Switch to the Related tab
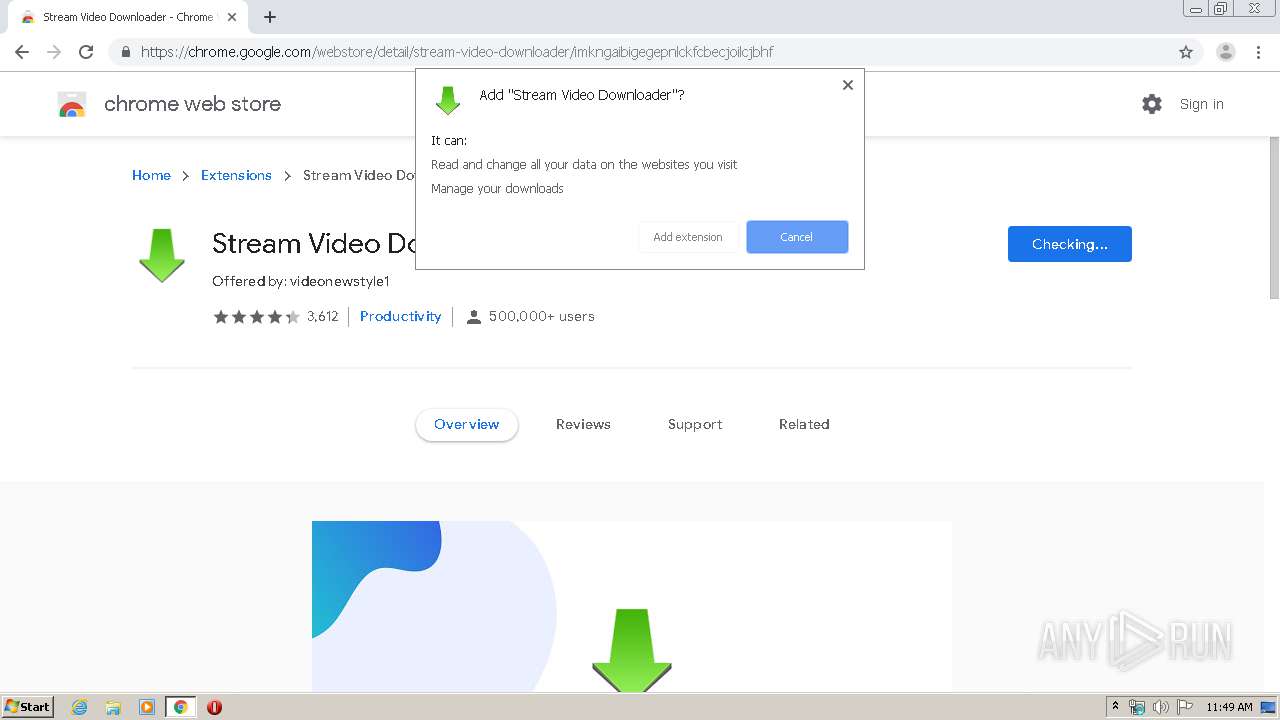 pos(804,424)
